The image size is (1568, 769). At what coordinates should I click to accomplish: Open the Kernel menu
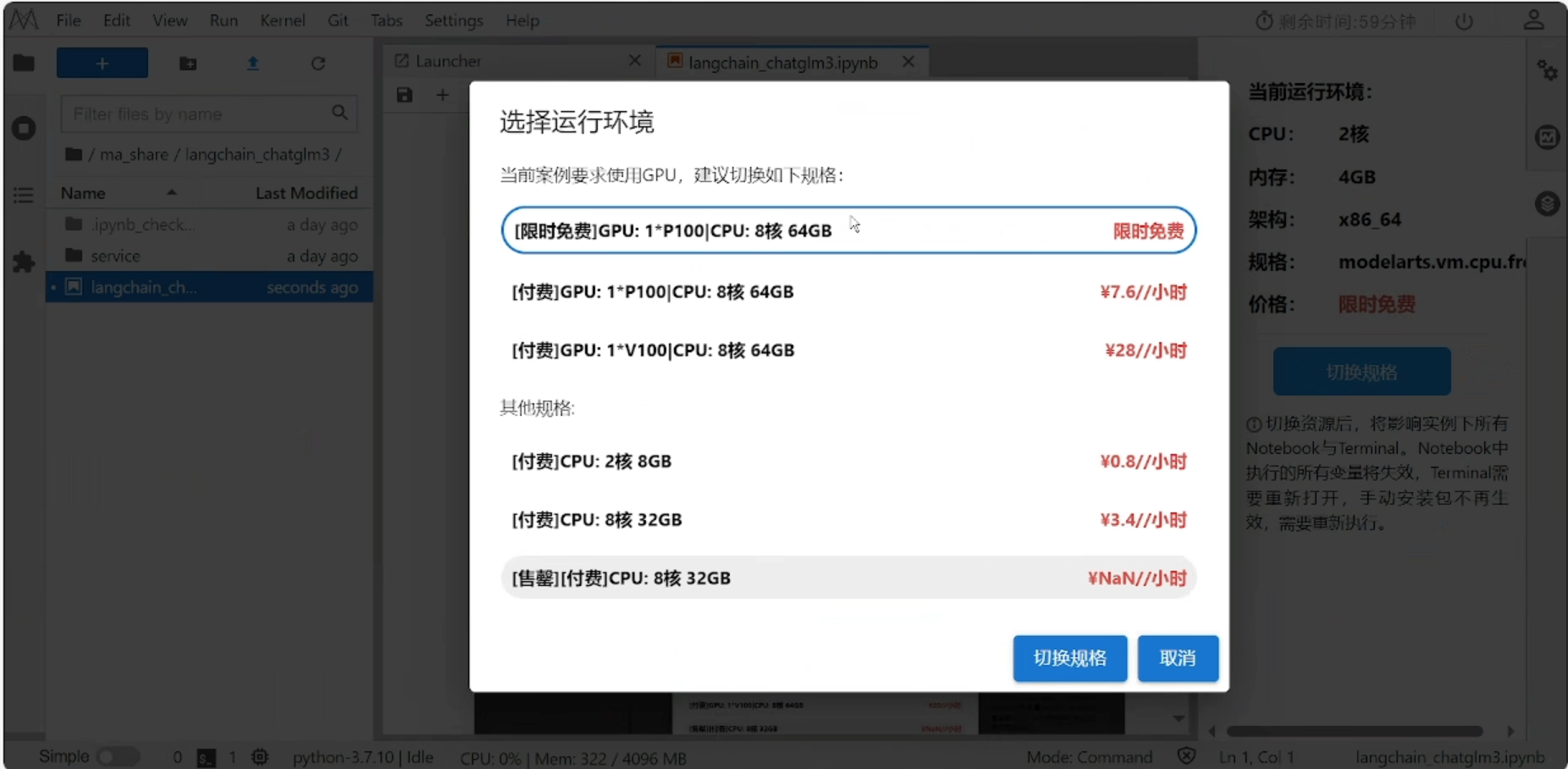(x=283, y=20)
